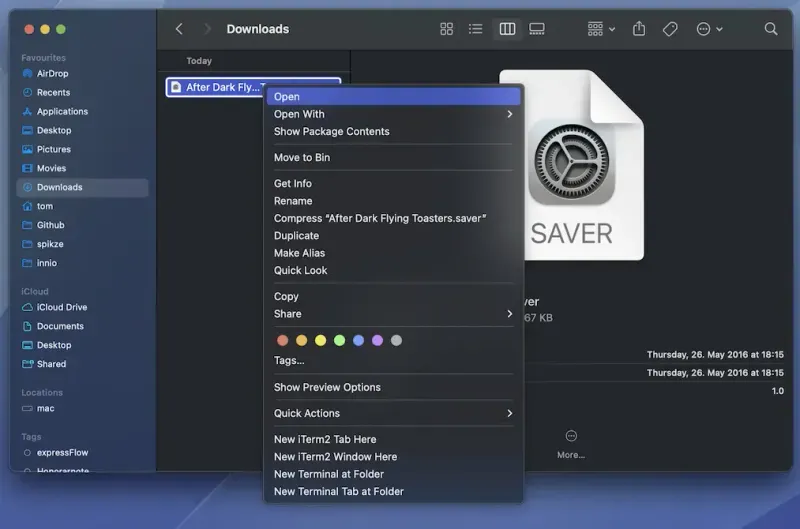Open the innio folder in sidebar
The image size is (800, 529).
pos(83,263)
